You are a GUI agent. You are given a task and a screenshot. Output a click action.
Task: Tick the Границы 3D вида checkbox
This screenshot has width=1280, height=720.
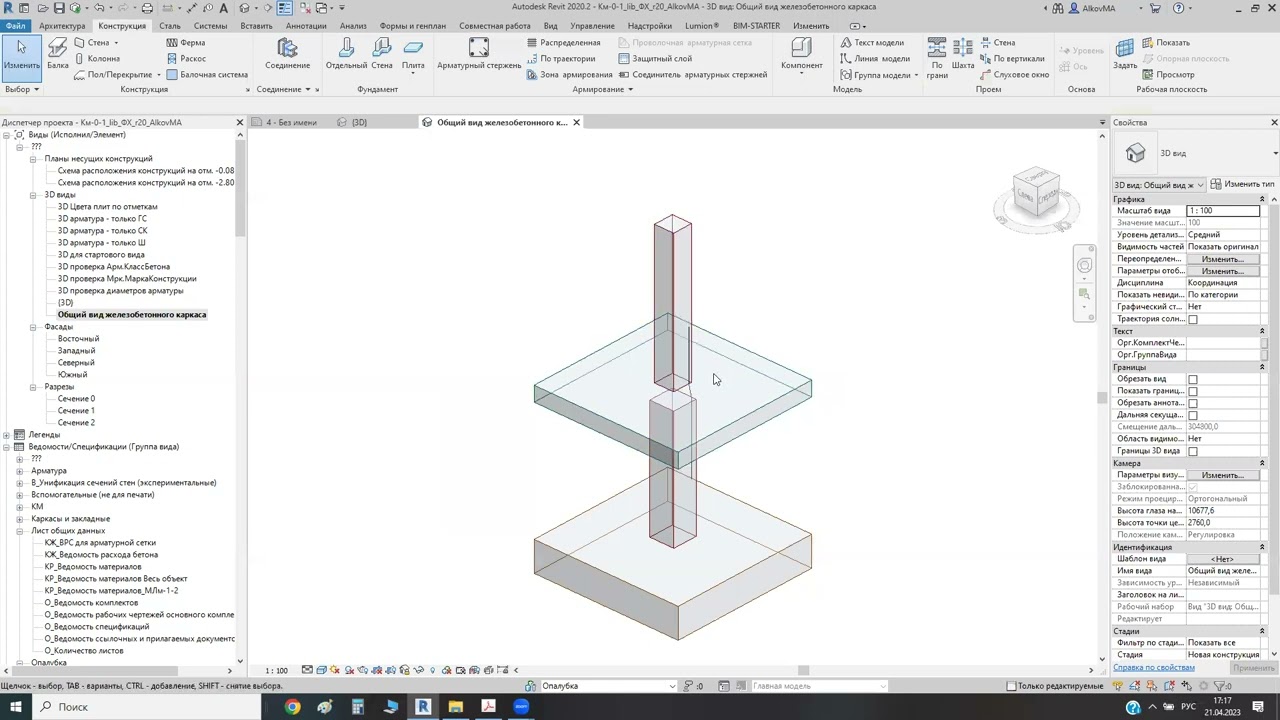pyautogui.click(x=1192, y=451)
